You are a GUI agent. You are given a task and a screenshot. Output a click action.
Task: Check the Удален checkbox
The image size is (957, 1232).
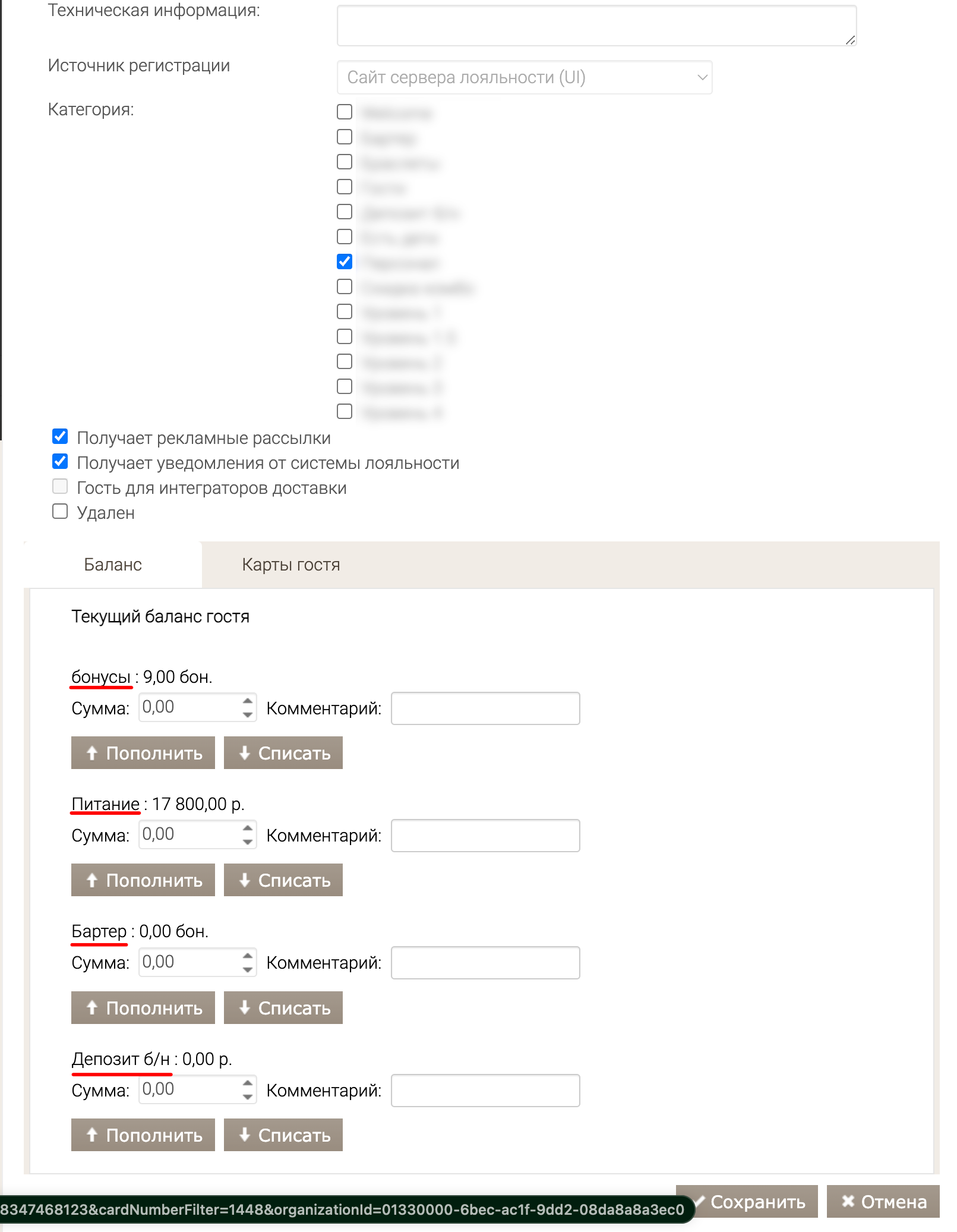pos(60,512)
